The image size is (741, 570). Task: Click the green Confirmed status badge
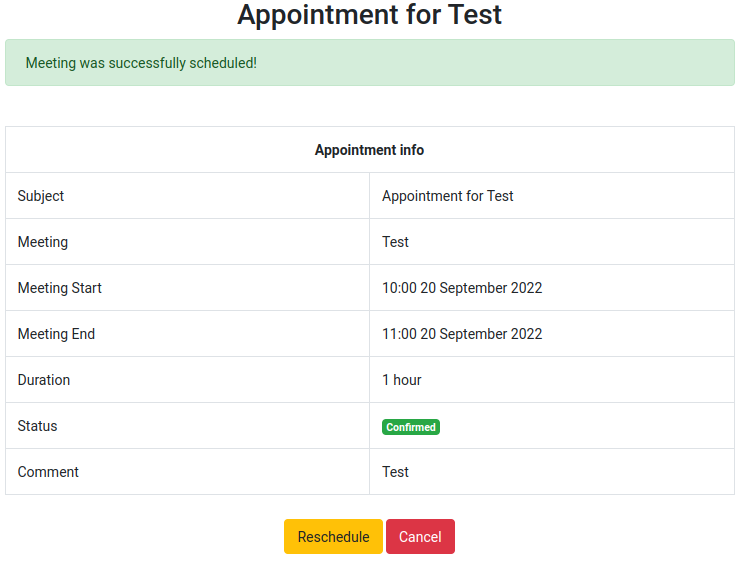pyautogui.click(x=410, y=427)
